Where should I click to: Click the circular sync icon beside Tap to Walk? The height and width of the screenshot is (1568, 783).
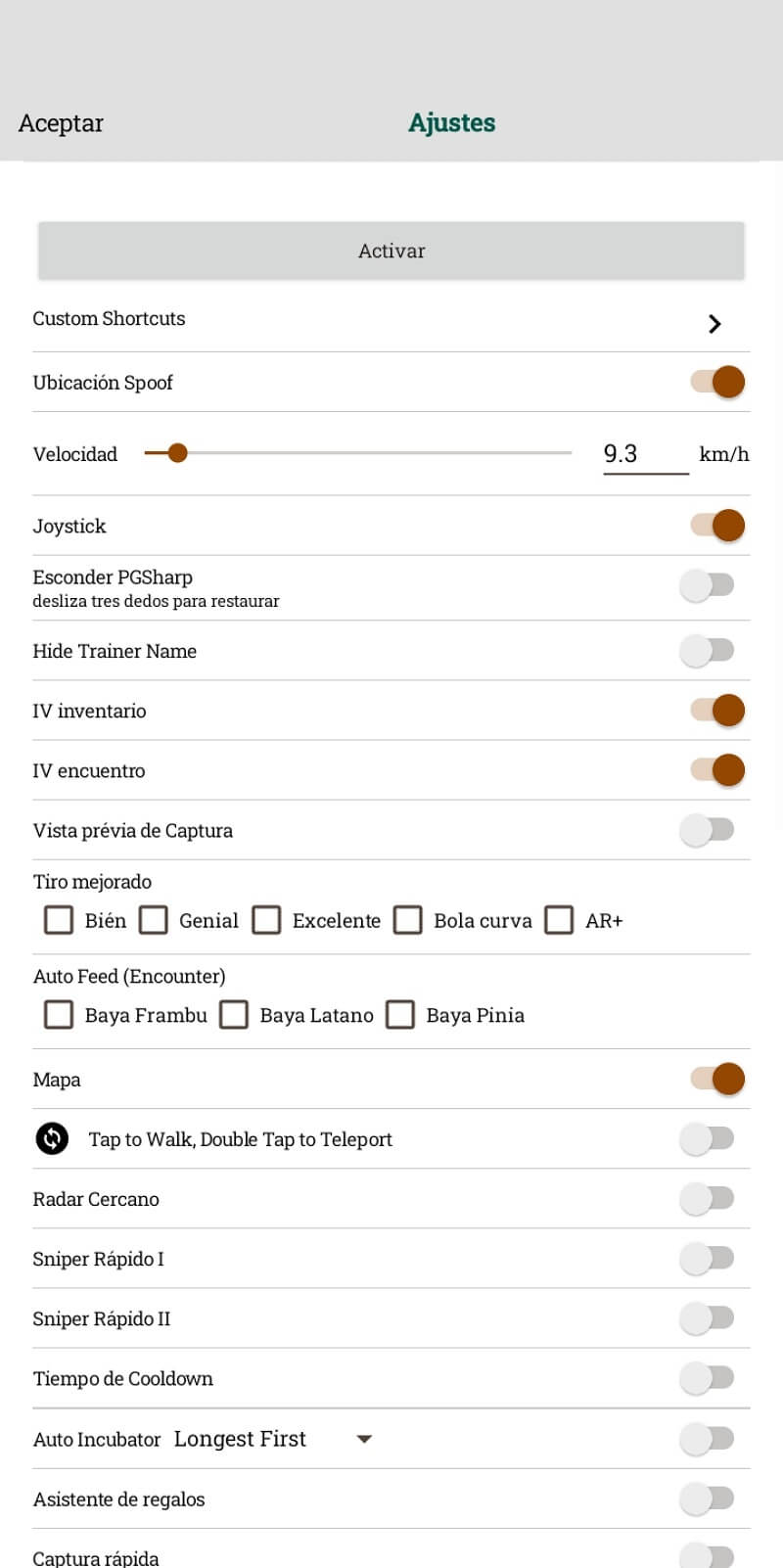(52, 1138)
